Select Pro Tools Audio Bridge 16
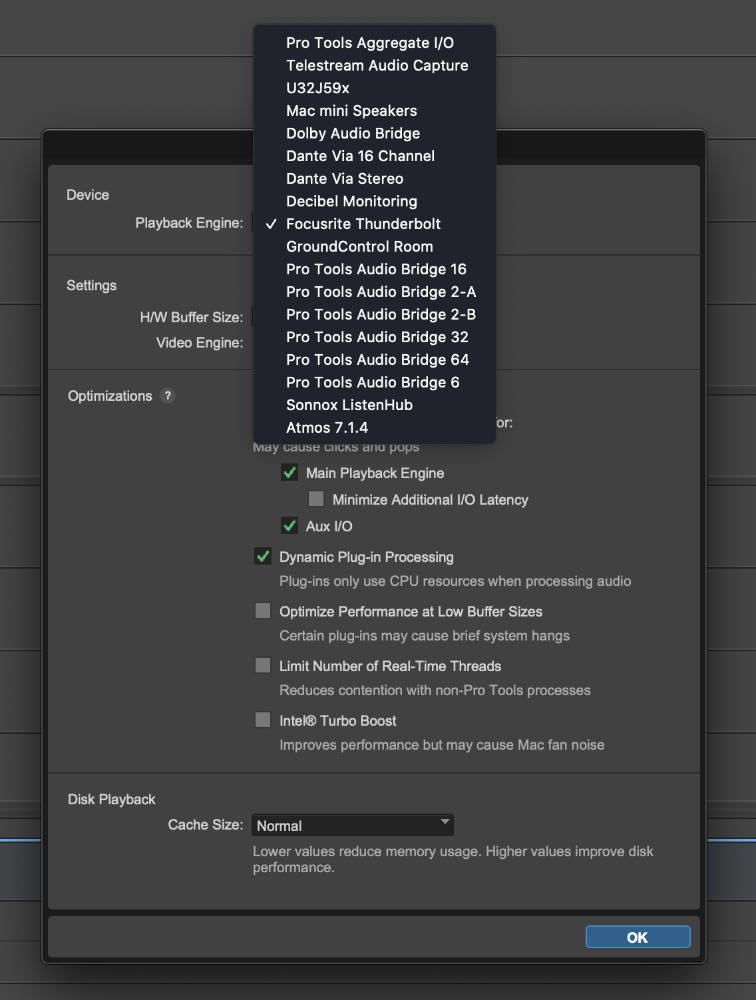Screen dimensions: 756x1000 tap(374, 269)
